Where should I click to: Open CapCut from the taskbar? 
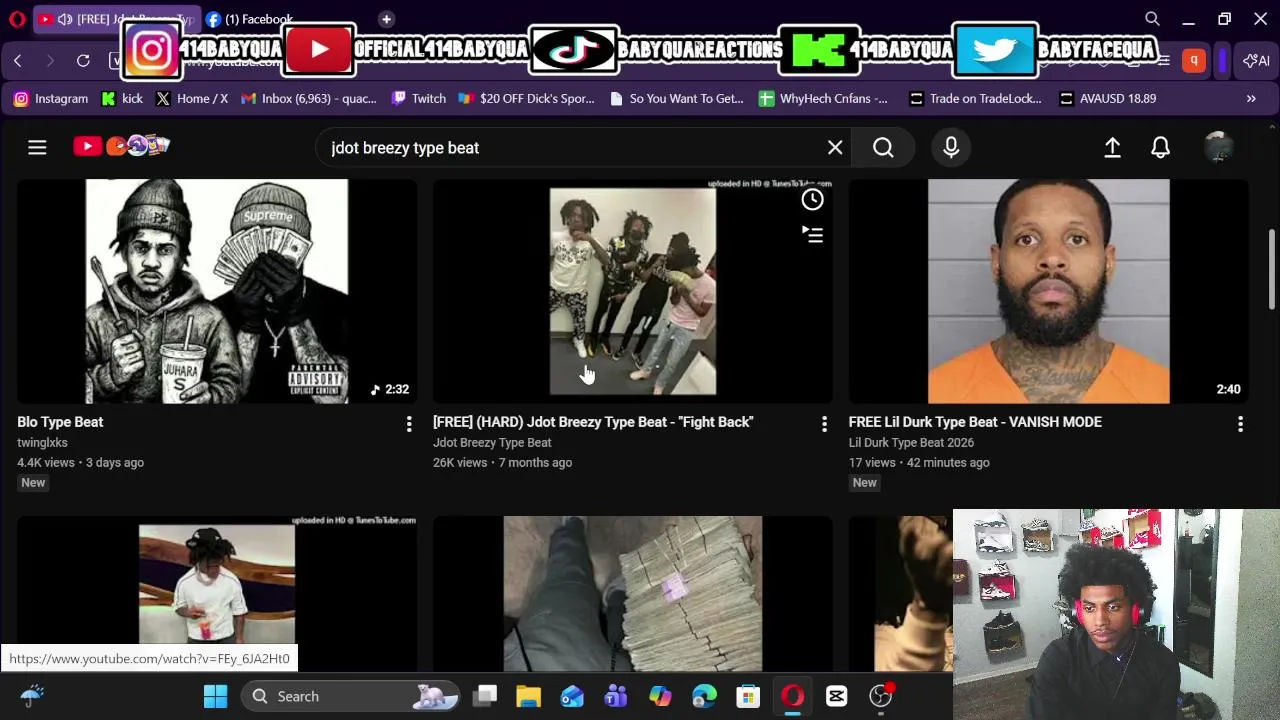pyautogui.click(x=837, y=696)
